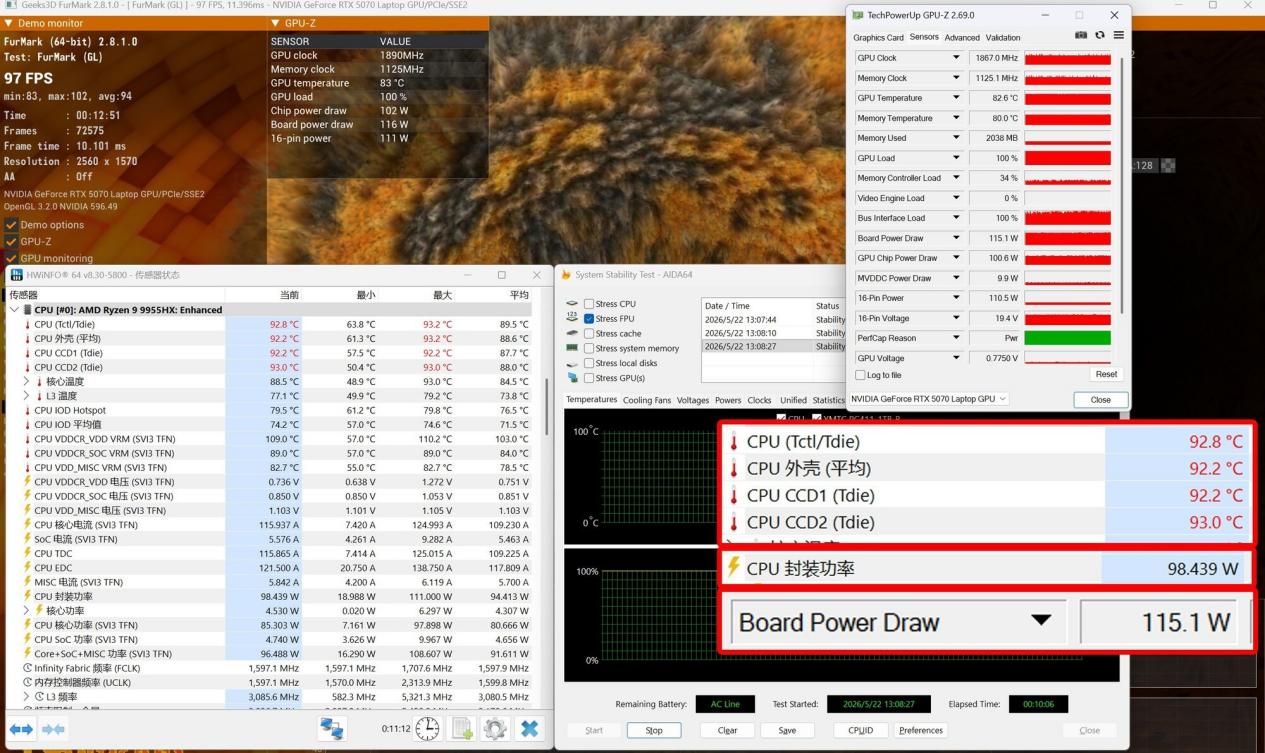Switch to Validation tab in GPU-Z
The width and height of the screenshot is (1265, 753).
(x=1003, y=38)
